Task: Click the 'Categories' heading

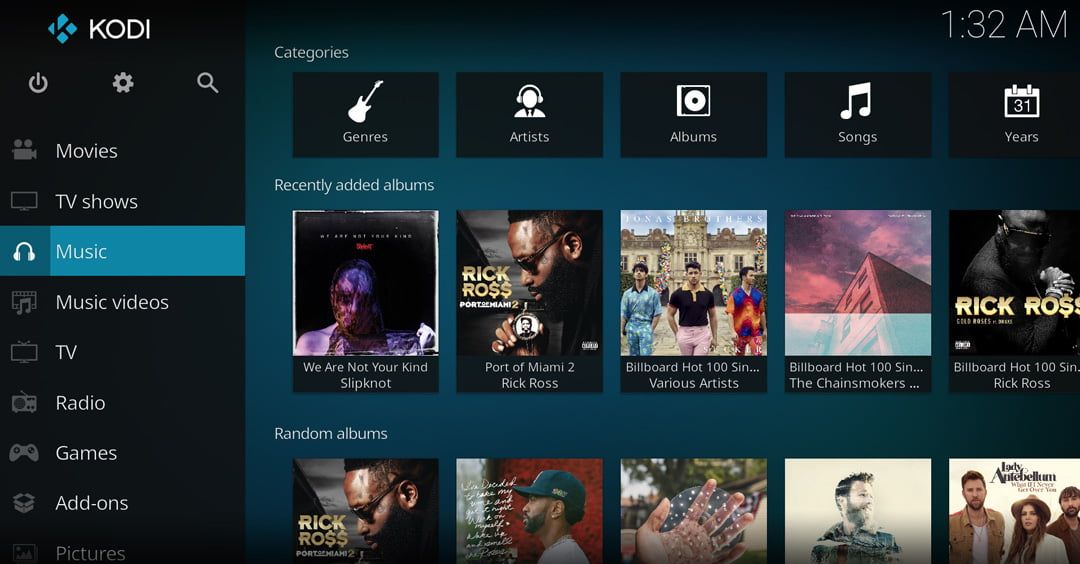Action: [x=311, y=52]
